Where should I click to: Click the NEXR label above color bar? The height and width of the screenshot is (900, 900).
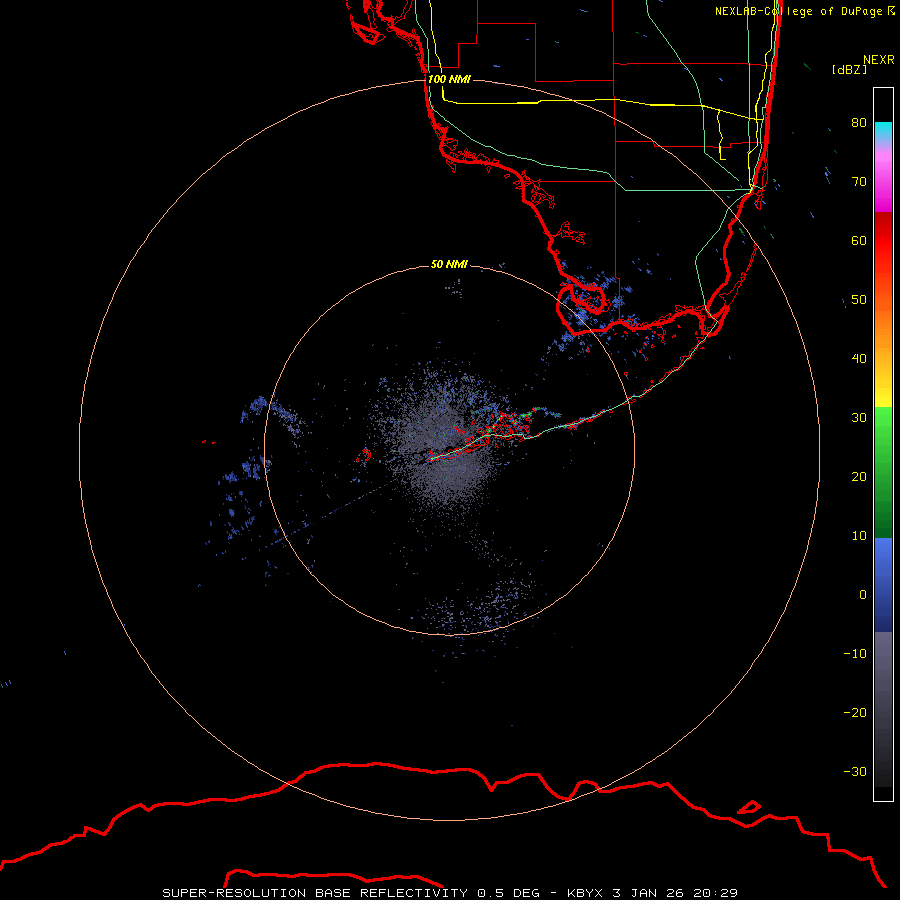tap(879, 60)
